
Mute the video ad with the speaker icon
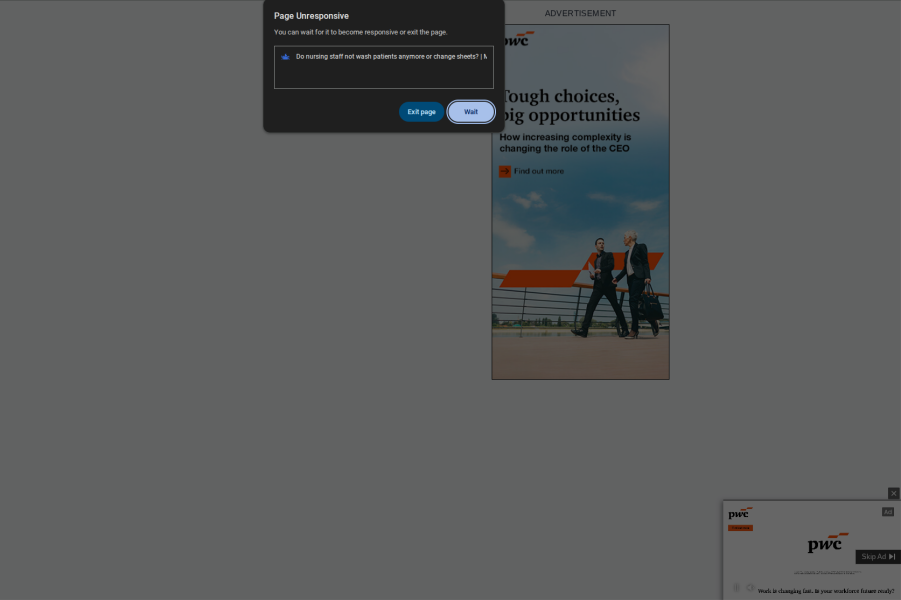pos(750,588)
